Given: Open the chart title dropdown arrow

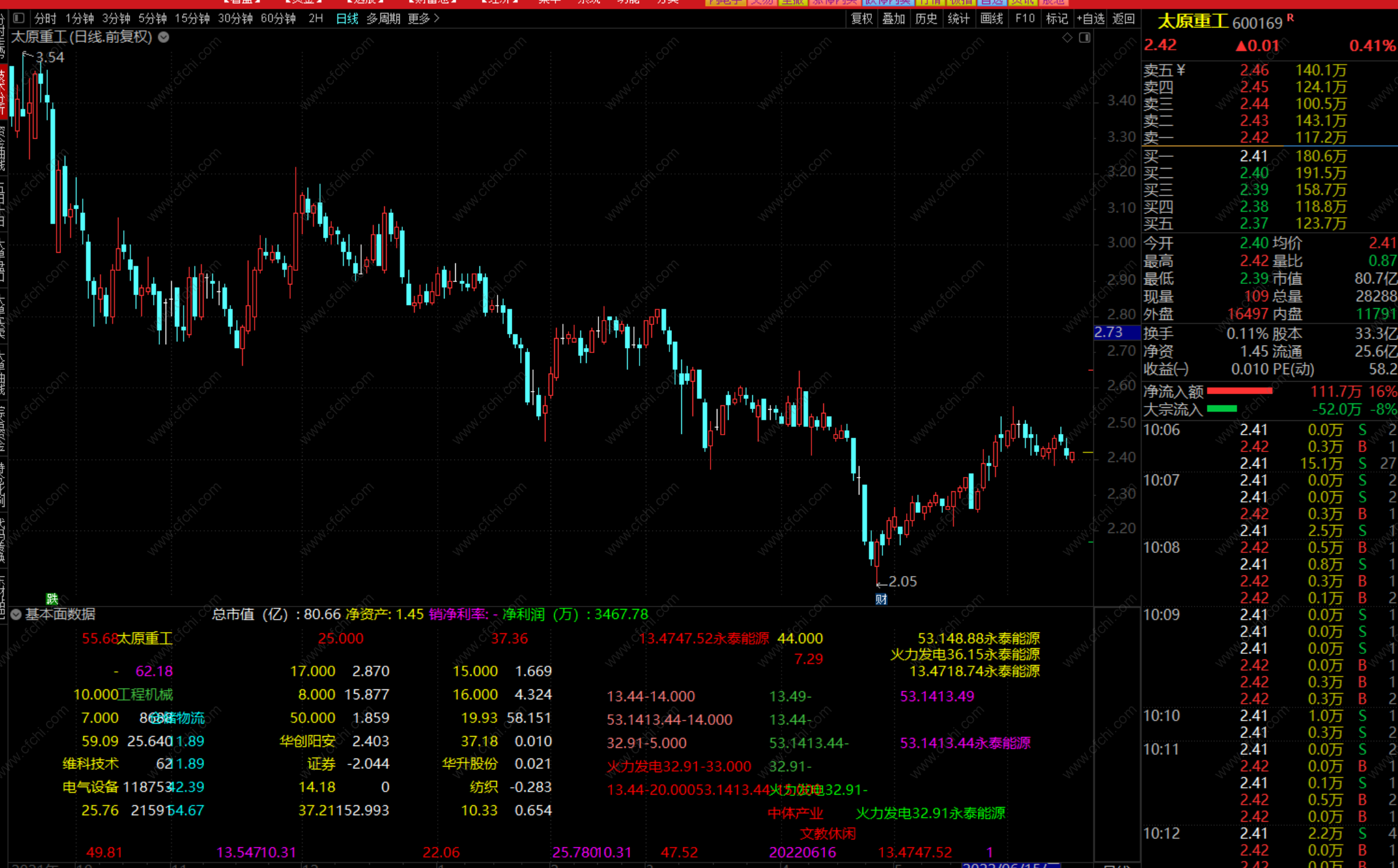Looking at the screenshot, I should coord(164,37).
